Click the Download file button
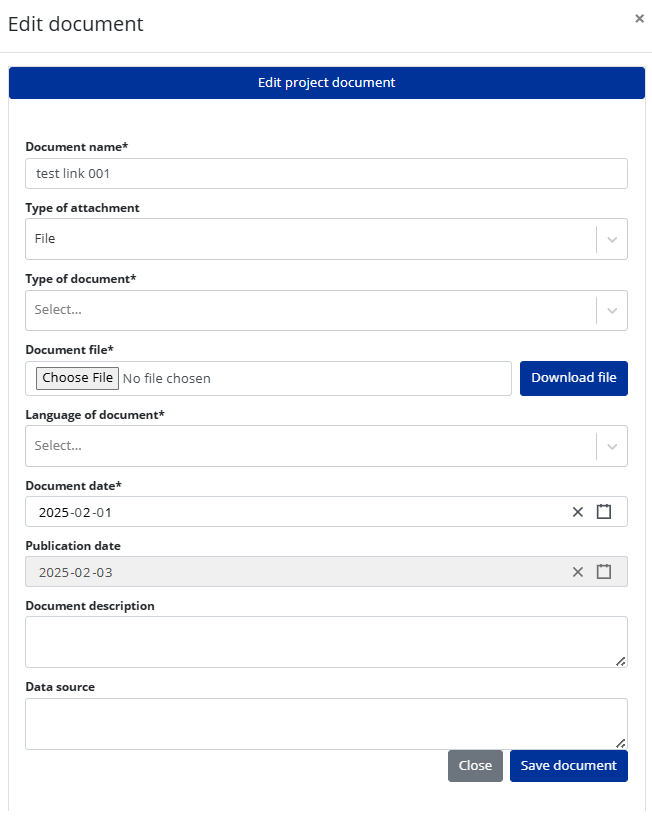The height and width of the screenshot is (817, 652). [x=573, y=378]
